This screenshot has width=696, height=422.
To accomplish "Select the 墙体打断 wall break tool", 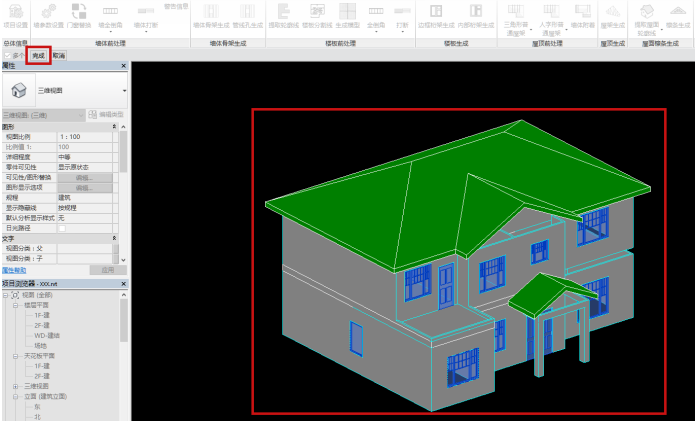I will pos(146,15).
